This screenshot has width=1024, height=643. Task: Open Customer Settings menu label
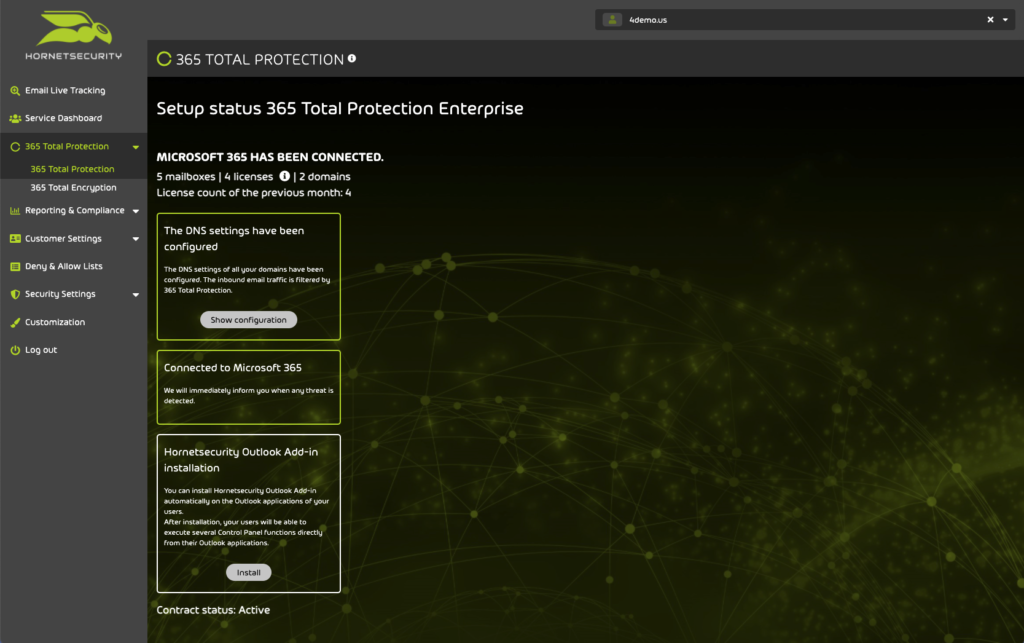[x=63, y=239]
